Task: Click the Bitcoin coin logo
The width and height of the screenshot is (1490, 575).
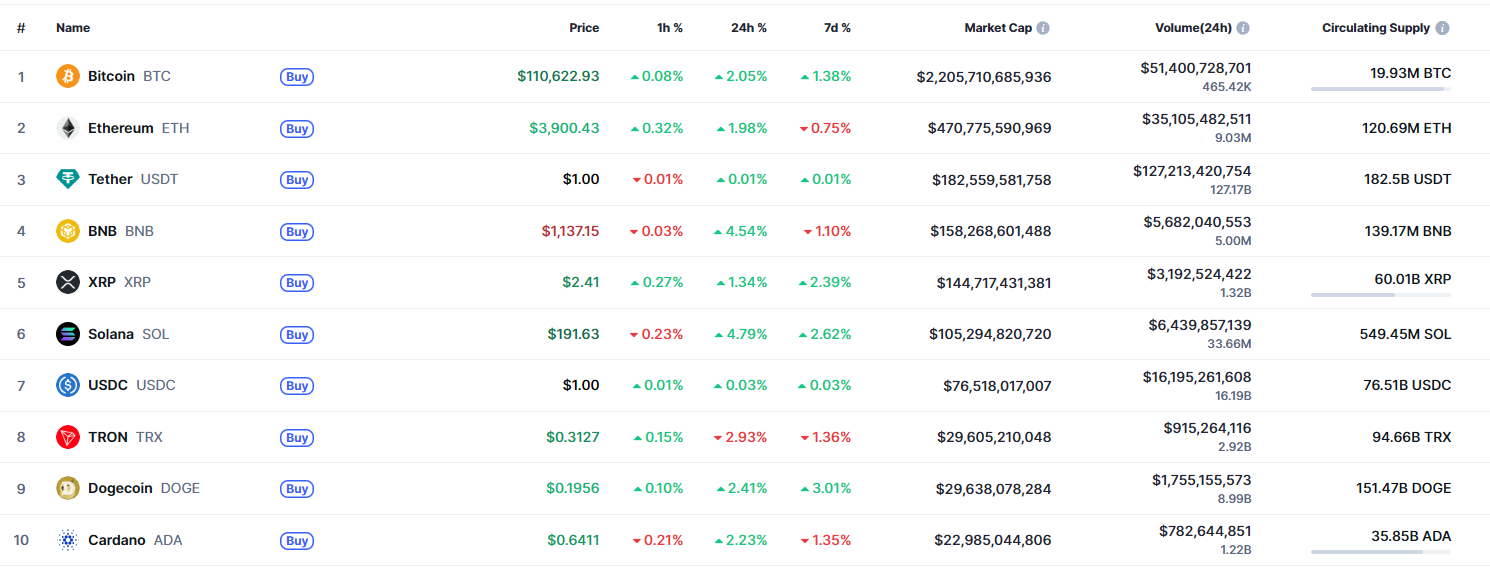Action: click(68, 76)
